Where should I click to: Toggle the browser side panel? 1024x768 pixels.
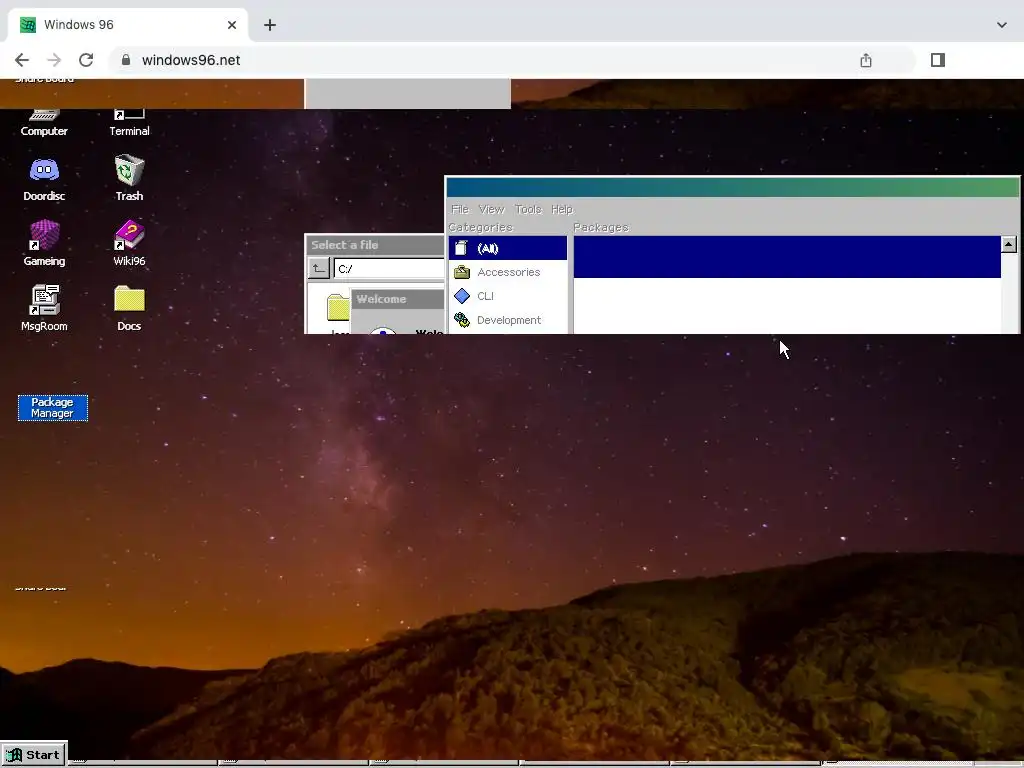tap(938, 60)
